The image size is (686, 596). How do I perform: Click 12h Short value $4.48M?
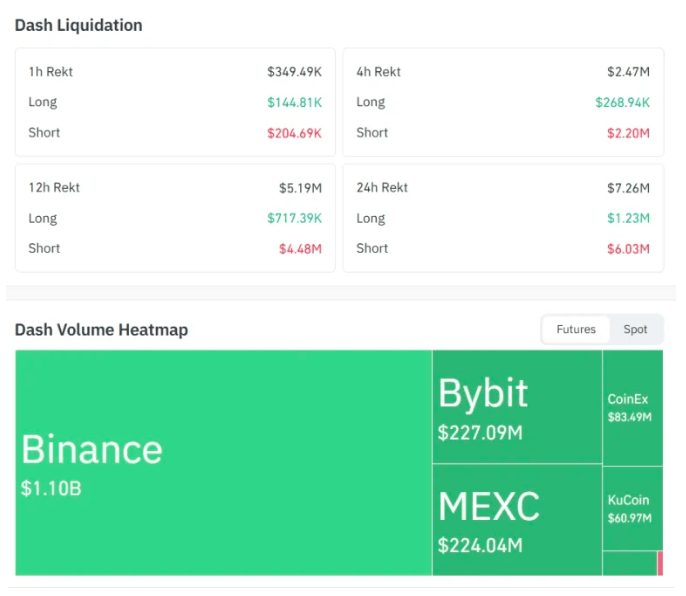pos(301,249)
